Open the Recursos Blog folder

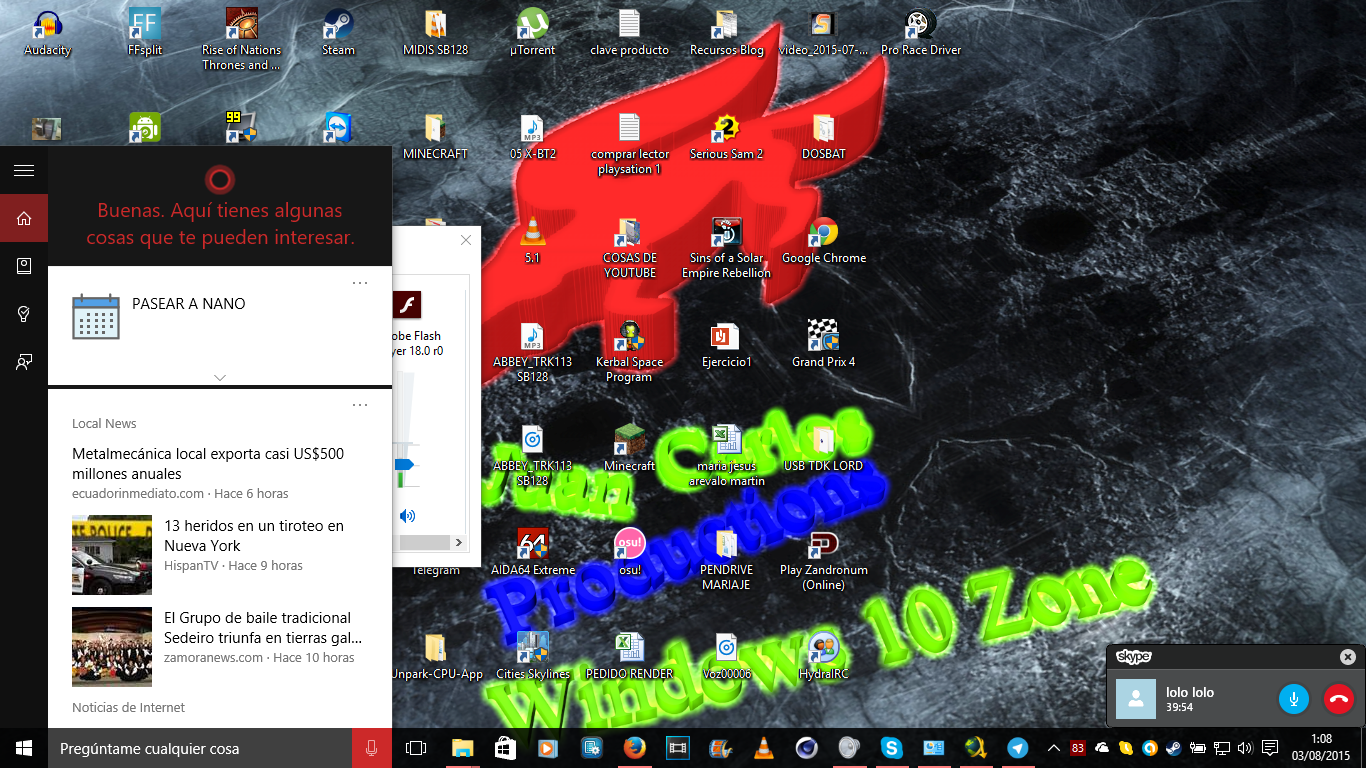(726, 32)
